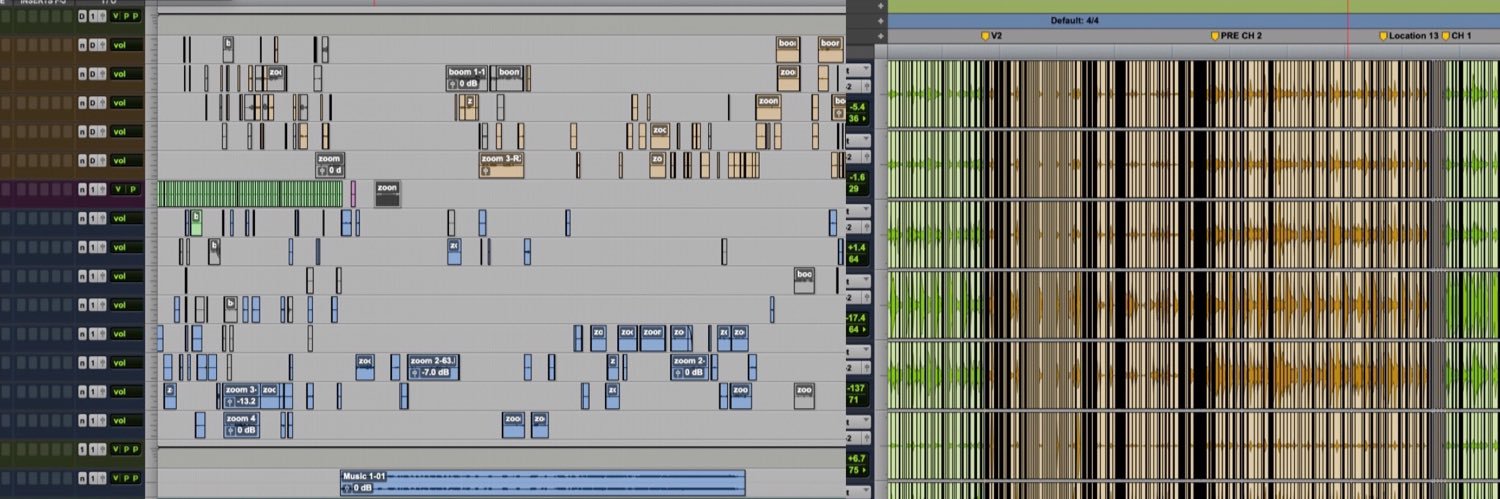The width and height of the screenshot is (1500, 499).
Task: Click the +6.7 green level readout
Action: tap(857, 458)
